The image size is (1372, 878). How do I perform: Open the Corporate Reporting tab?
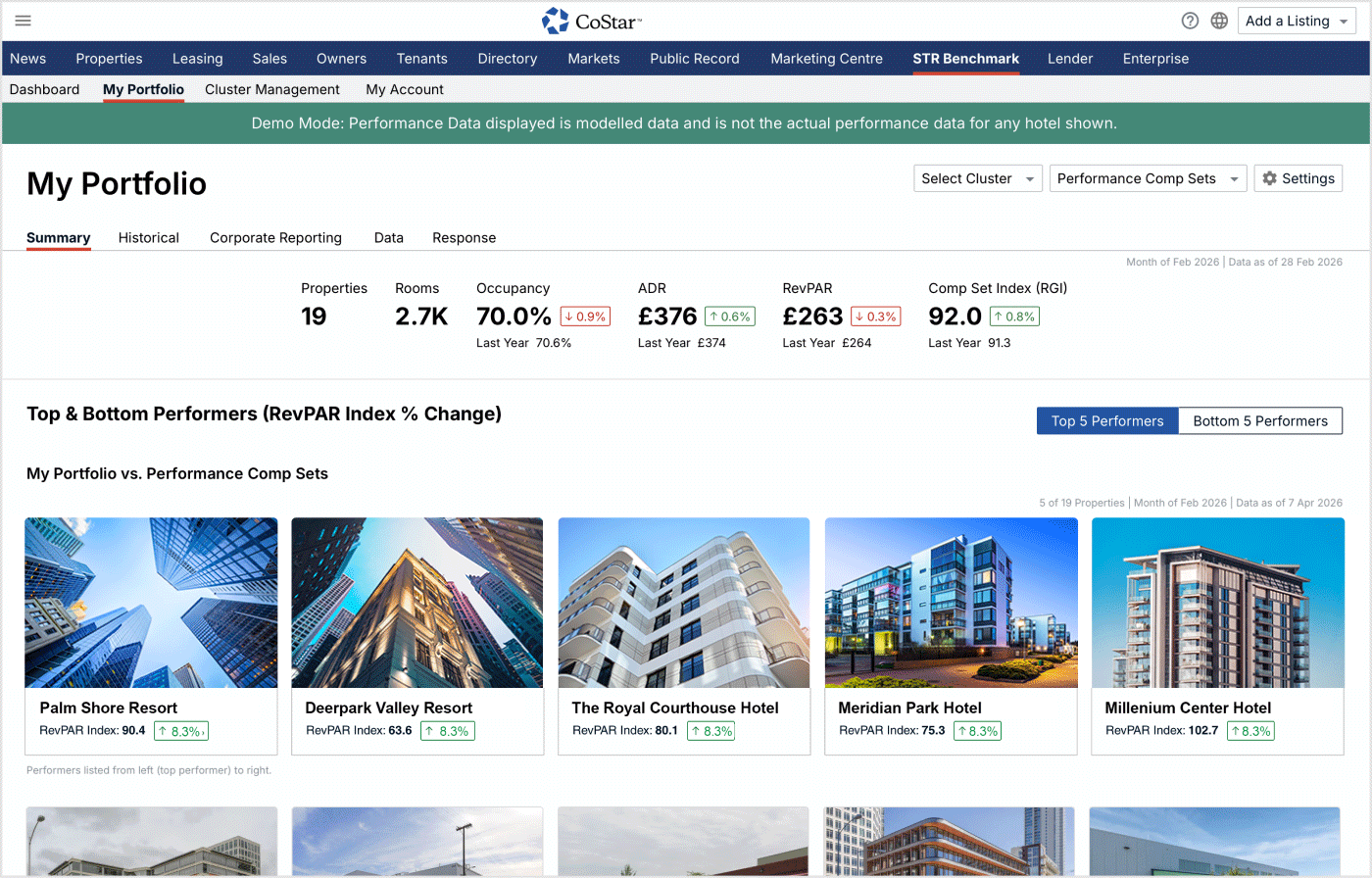tap(275, 238)
